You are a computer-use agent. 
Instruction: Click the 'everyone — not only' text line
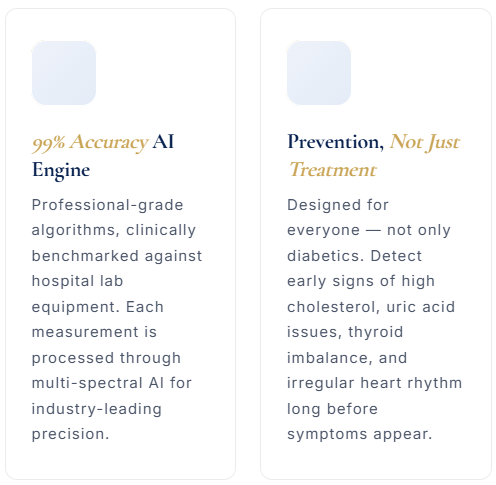coord(369,230)
